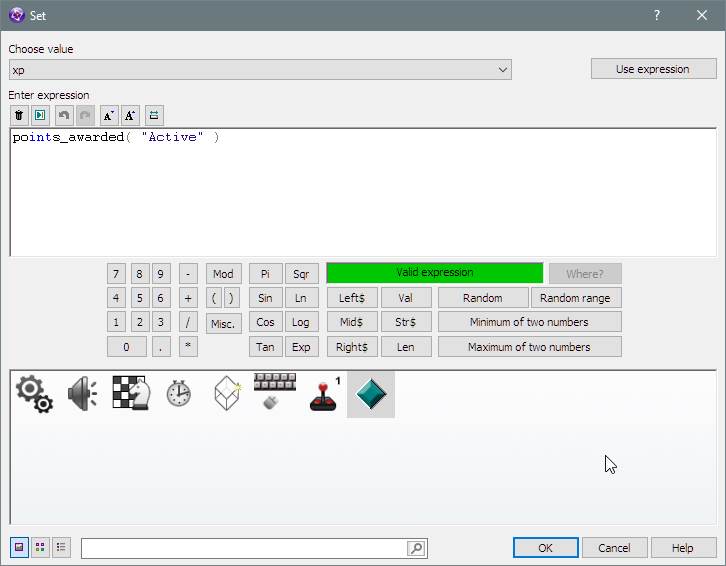Click OK to confirm the expression
The image size is (726, 566).
pos(545,548)
